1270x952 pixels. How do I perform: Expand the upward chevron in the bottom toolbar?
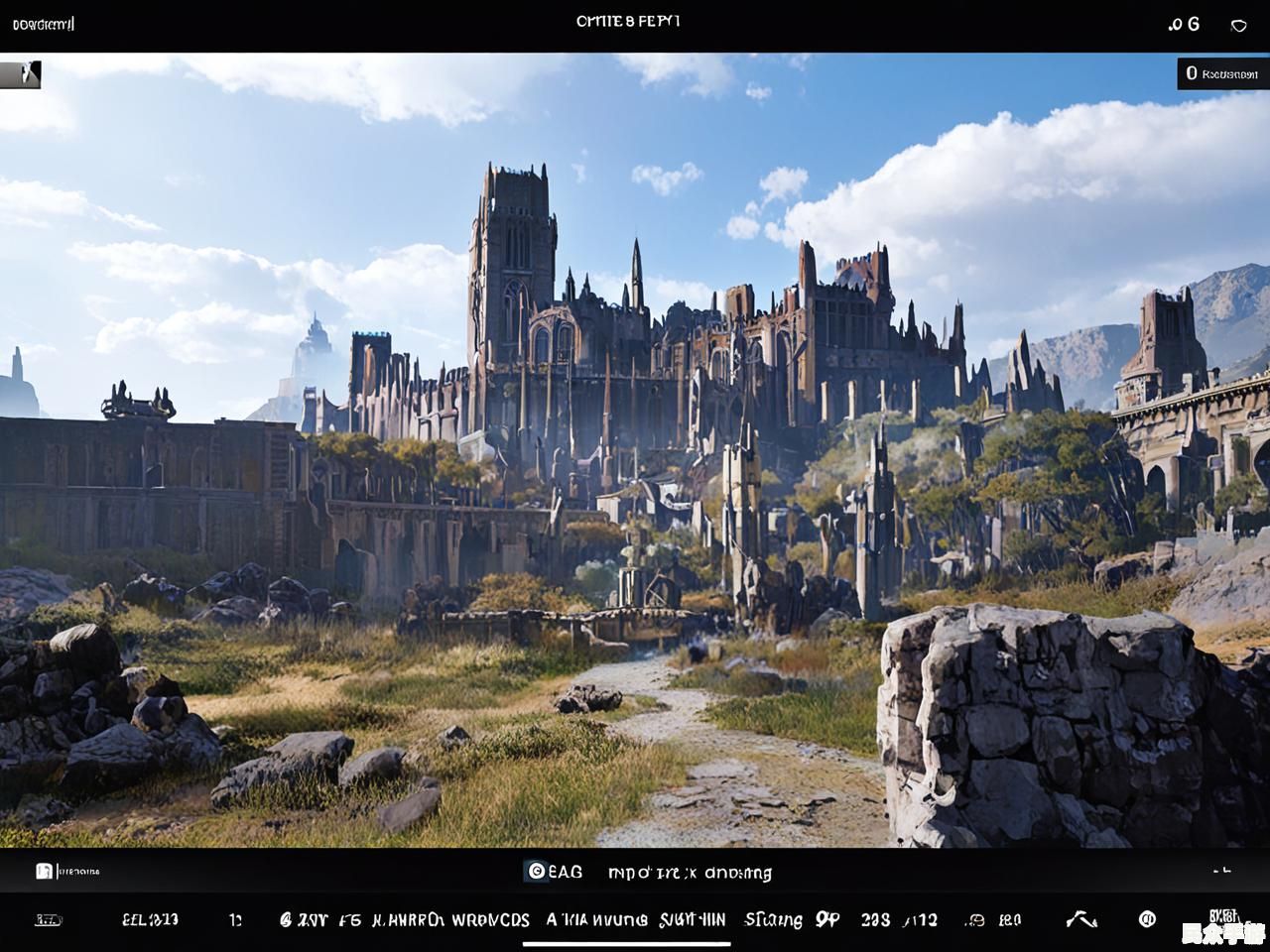(x=1081, y=919)
